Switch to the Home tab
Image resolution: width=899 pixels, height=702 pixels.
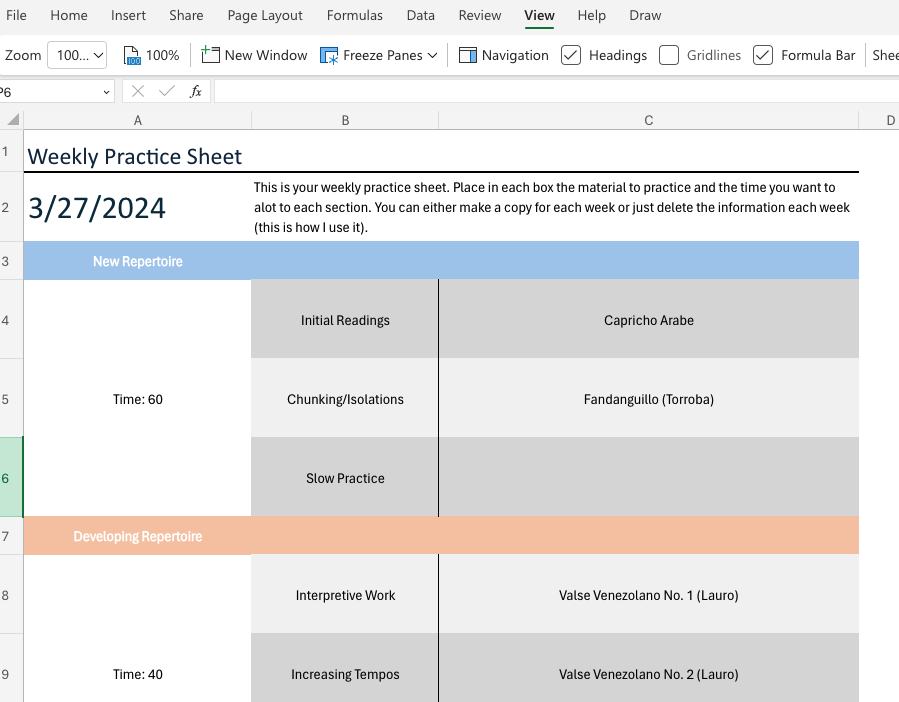pos(69,15)
